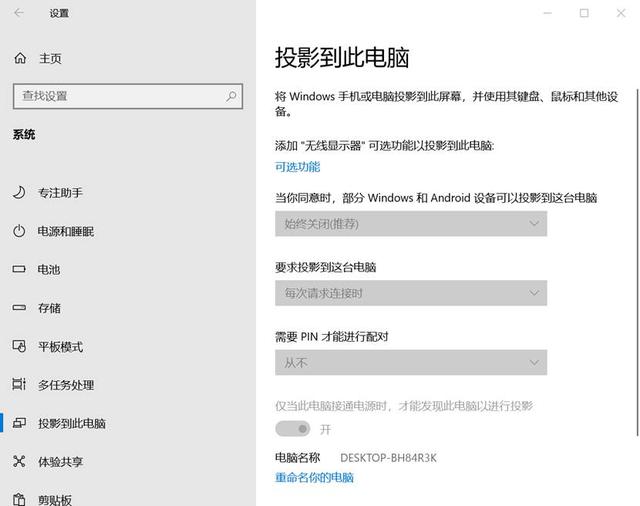Click the tablet icon for 平板模式
The height and width of the screenshot is (506, 640).
click(19, 346)
